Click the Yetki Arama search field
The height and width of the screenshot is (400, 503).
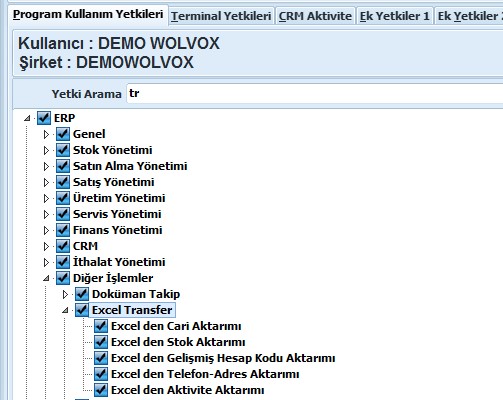click(x=314, y=94)
